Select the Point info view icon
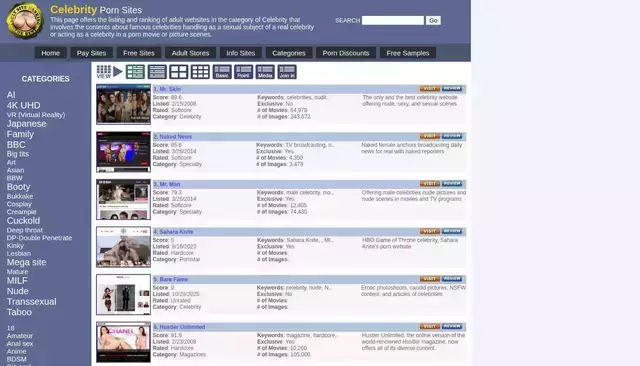Image resolution: width=640 pixels, height=366 pixels. pos(243,72)
